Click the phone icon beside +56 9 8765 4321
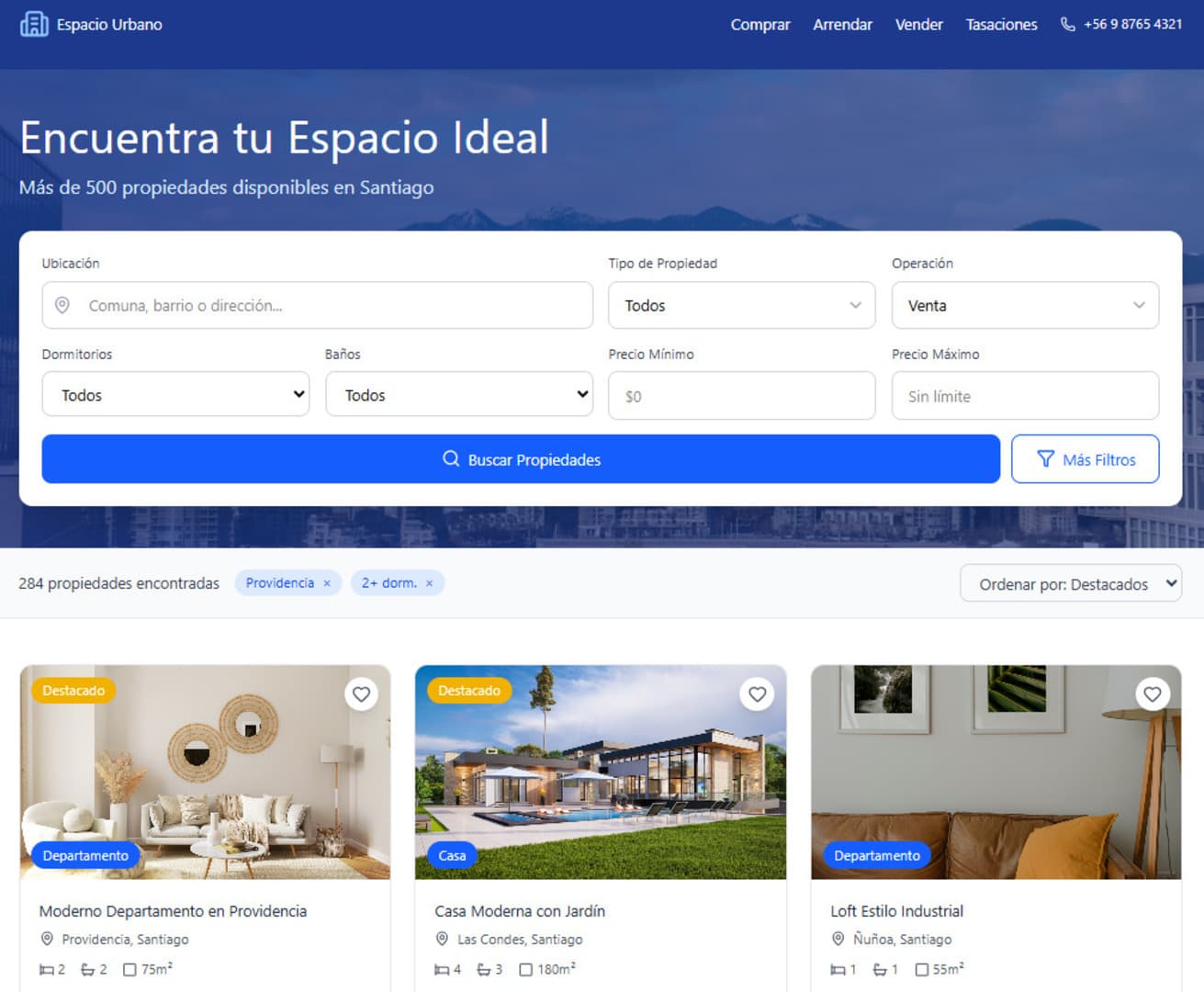The image size is (1204, 992). click(x=1067, y=25)
